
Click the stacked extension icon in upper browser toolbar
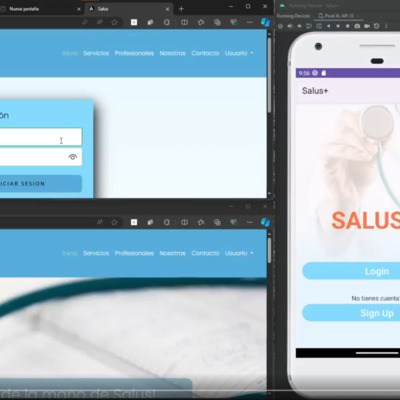[150, 22]
